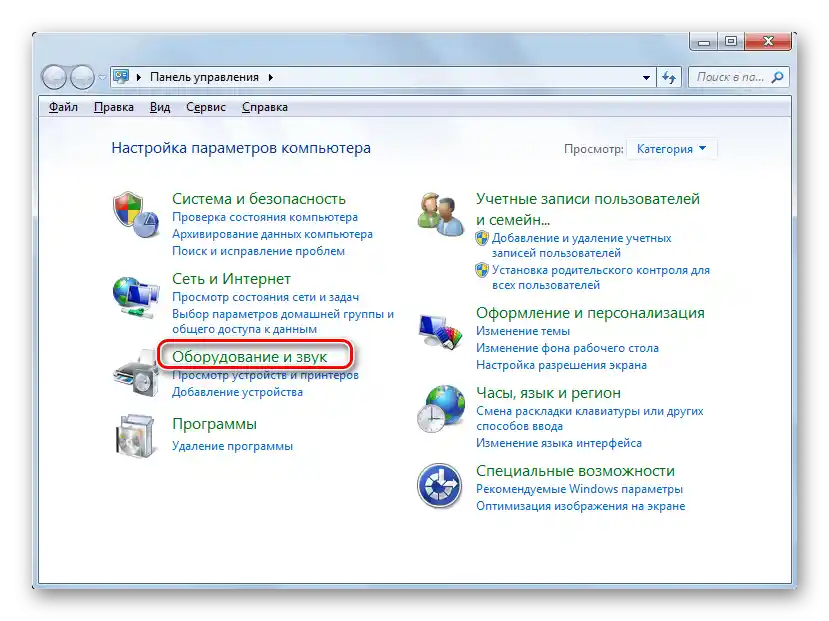Open System and Security shield icon
Viewport: 829px width, 621px height.
(135, 215)
